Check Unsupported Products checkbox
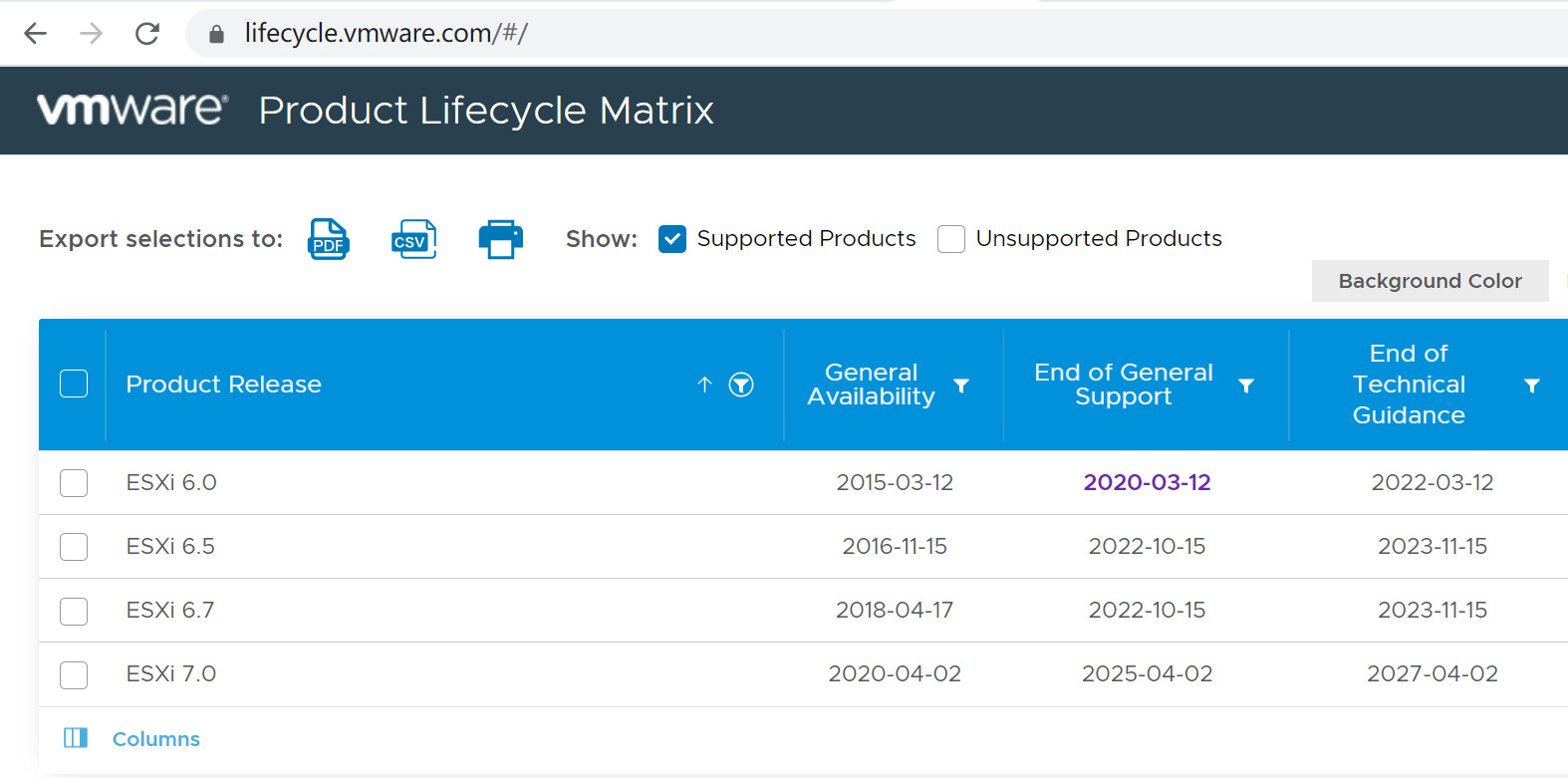The width and height of the screenshot is (1568, 778). 951,239
